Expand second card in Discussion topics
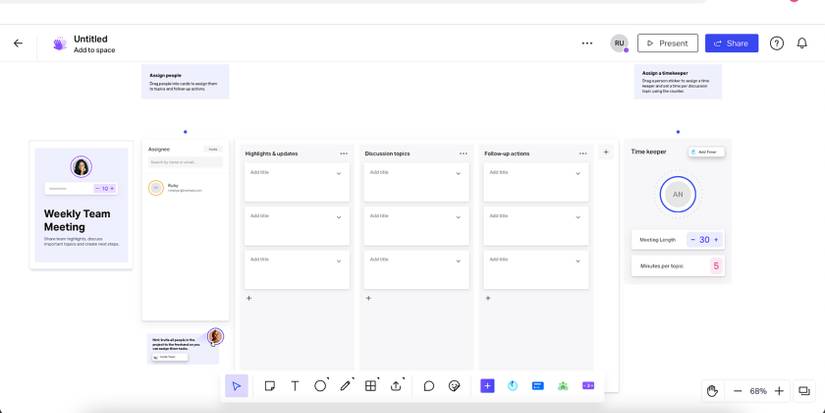 click(x=458, y=217)
